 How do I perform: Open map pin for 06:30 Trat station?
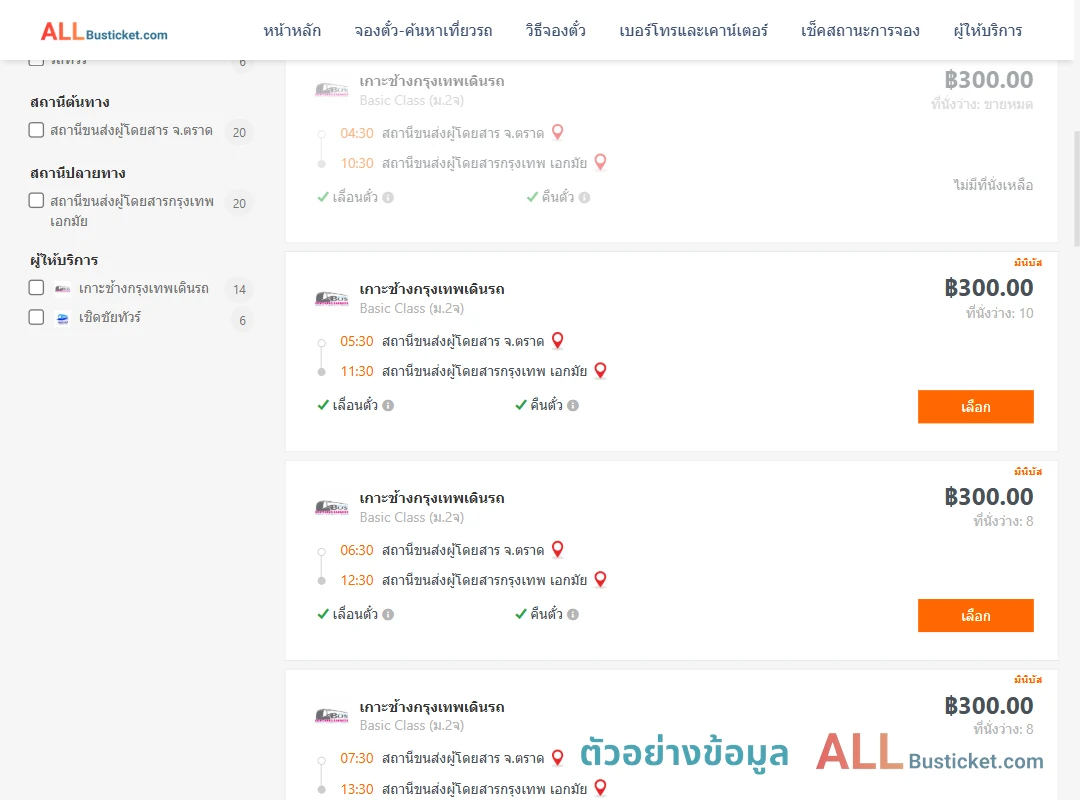(558, 549)
